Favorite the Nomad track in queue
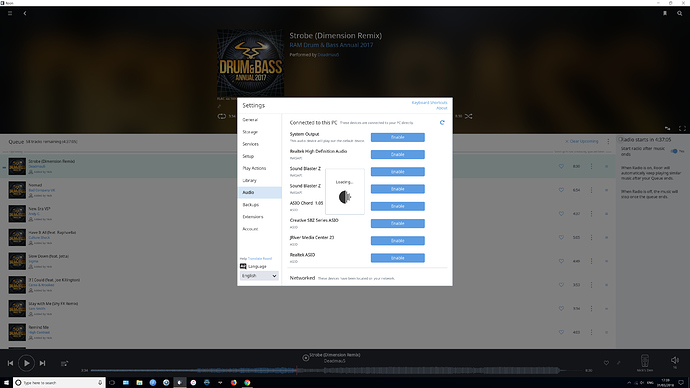This screenshot has height=388, width=690. pos(561,190)
